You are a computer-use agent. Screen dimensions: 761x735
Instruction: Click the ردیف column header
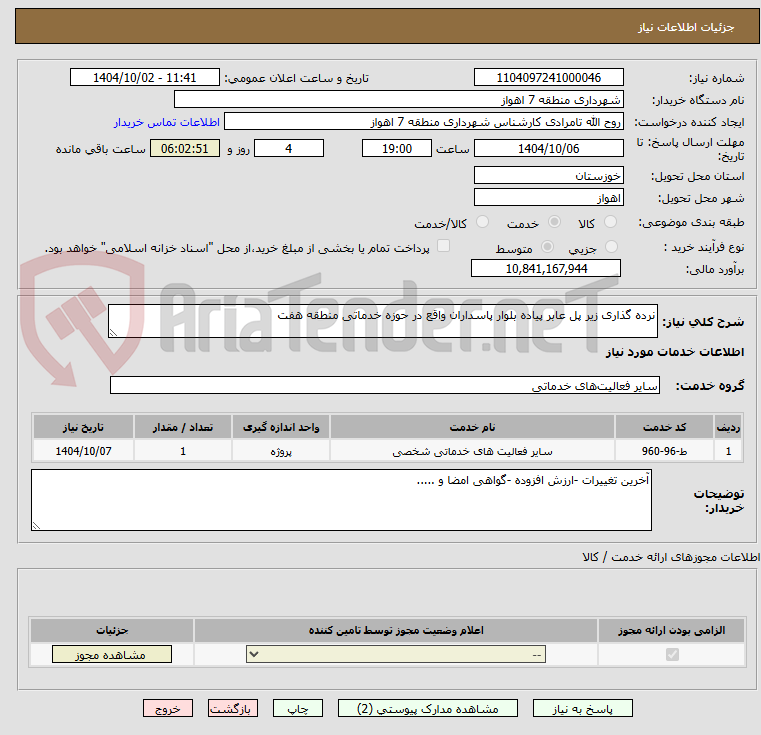click(728, 427)
